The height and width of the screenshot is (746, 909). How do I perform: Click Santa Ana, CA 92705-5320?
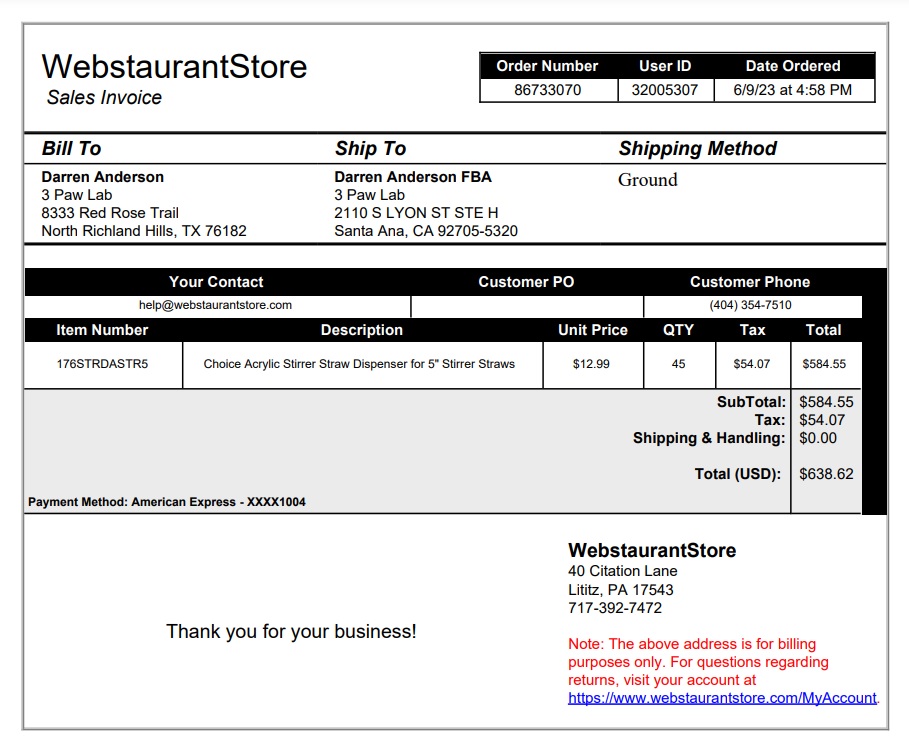click(426, 231)
